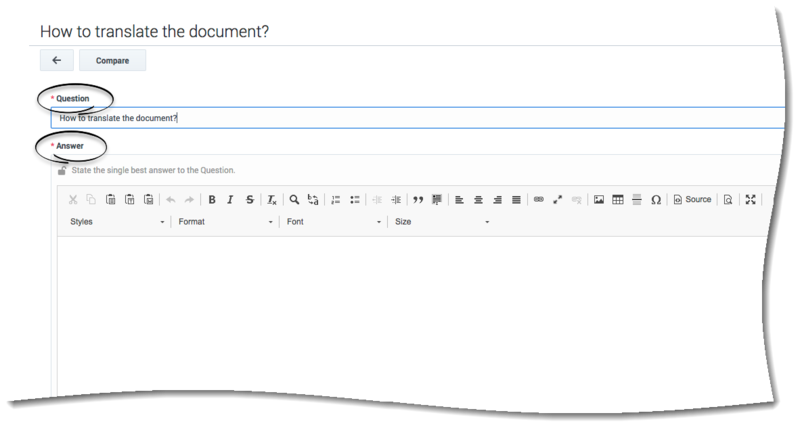The image size is (800, 428).
Task: Switch to Source view
Action: pyautogui.click(x=692, y=199)
